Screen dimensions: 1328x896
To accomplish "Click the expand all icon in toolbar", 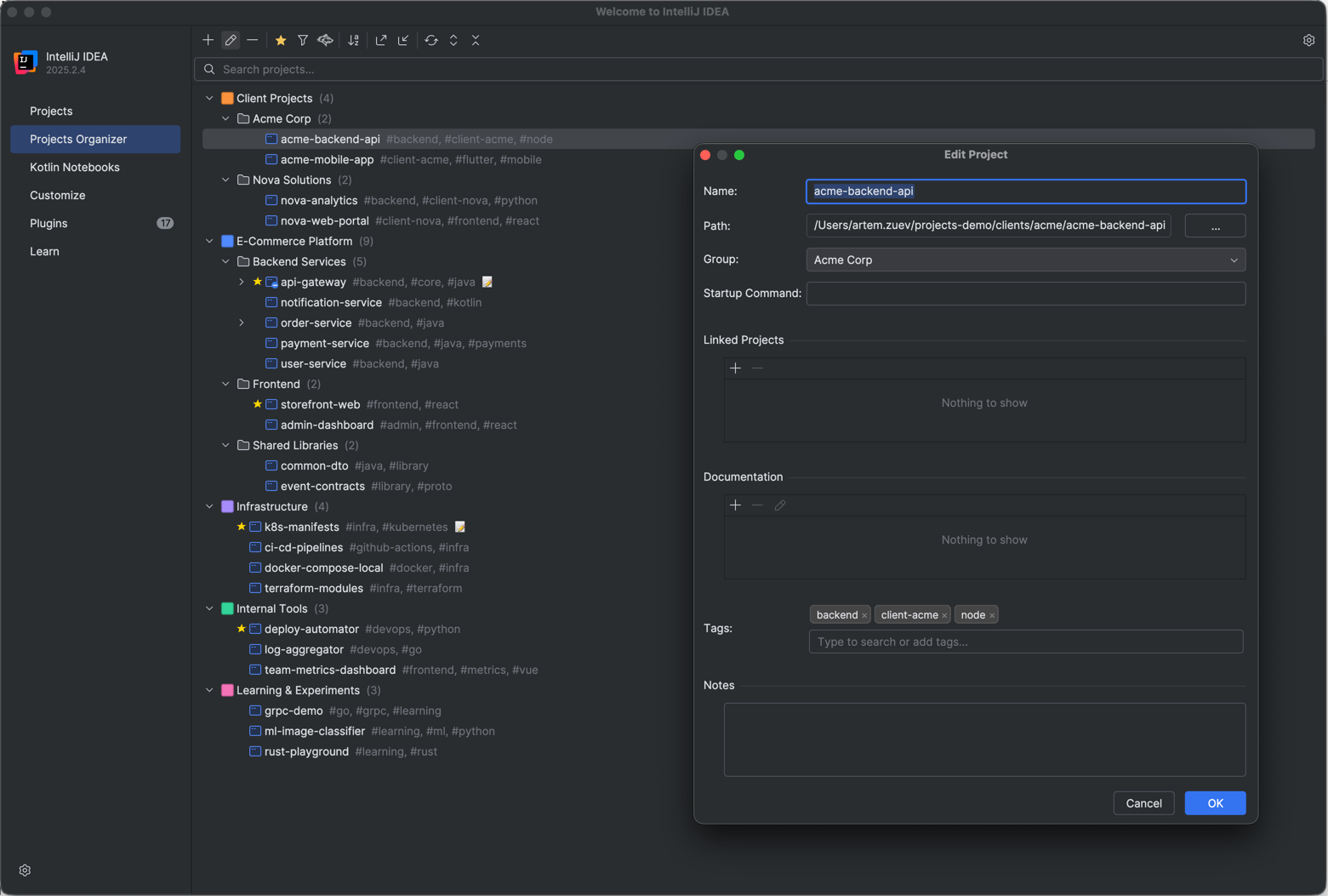I will point(453,40).
